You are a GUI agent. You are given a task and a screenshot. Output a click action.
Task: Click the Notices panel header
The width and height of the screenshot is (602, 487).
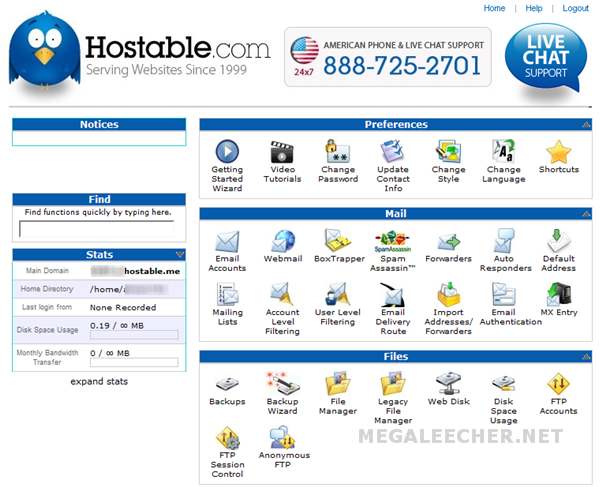tap(99, 124)
